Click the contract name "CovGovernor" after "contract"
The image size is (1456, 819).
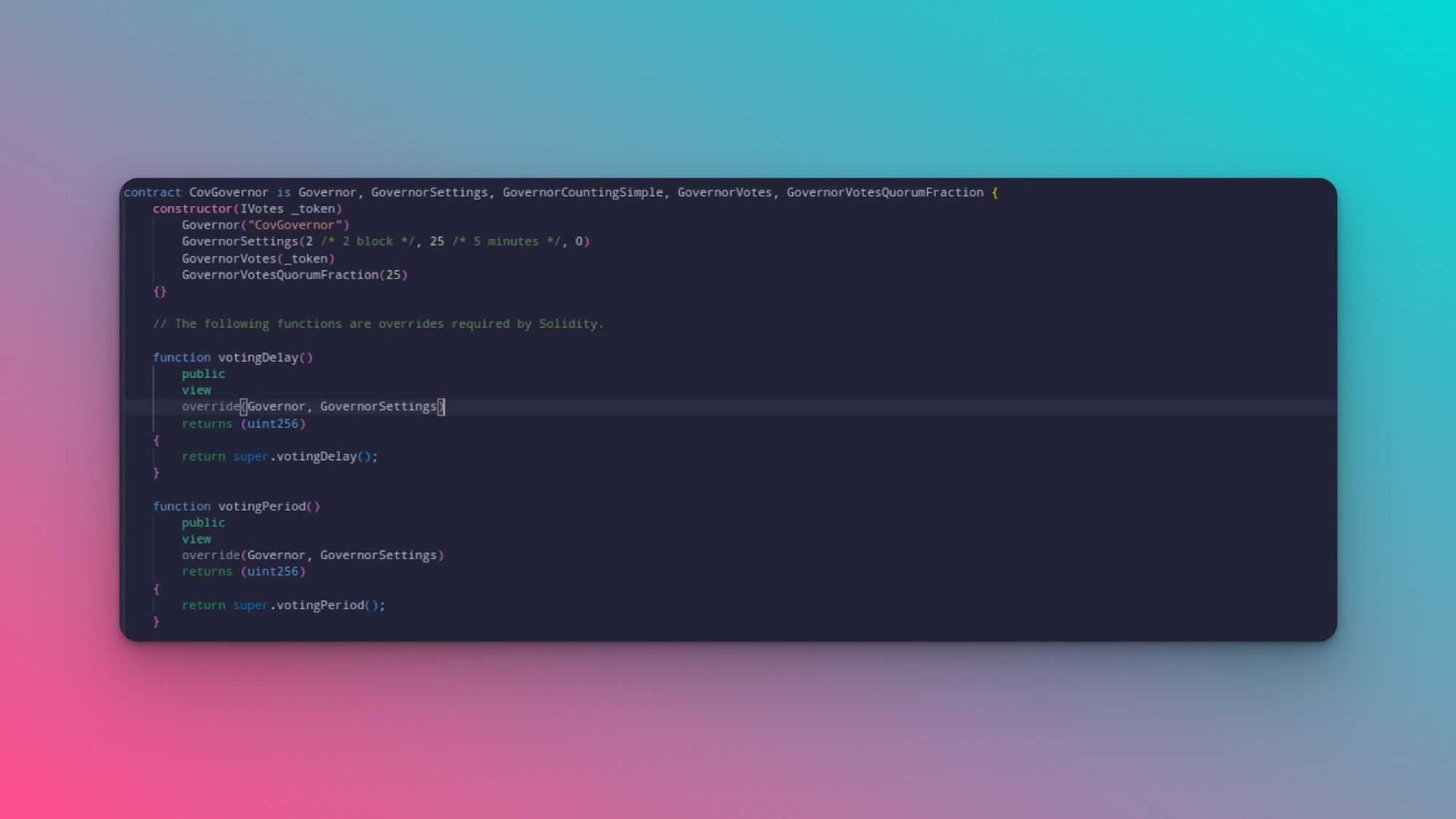tap(229, 192)
